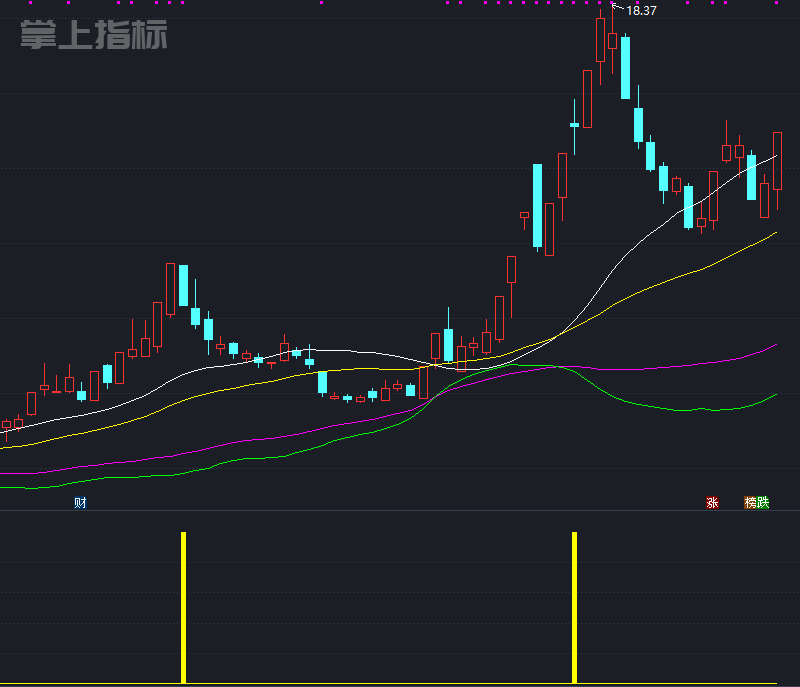Select the first yellow signal bar in indicator panel
Screen dimensions: 800x687
(184, 607)
